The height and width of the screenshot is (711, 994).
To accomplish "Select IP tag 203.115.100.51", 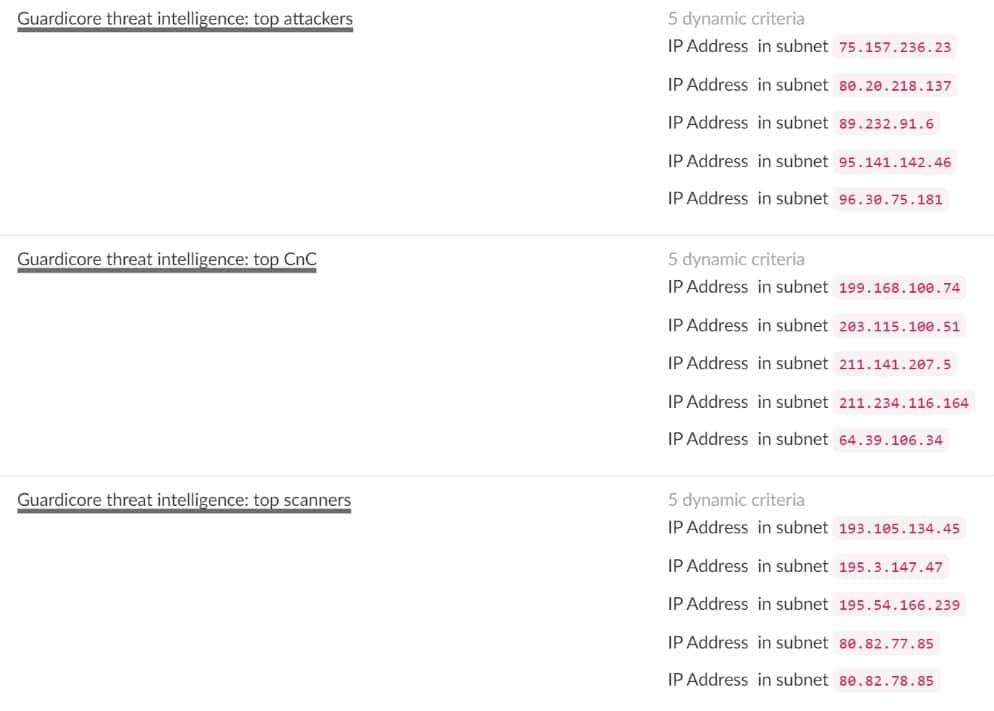I will (x=898, y=326).
